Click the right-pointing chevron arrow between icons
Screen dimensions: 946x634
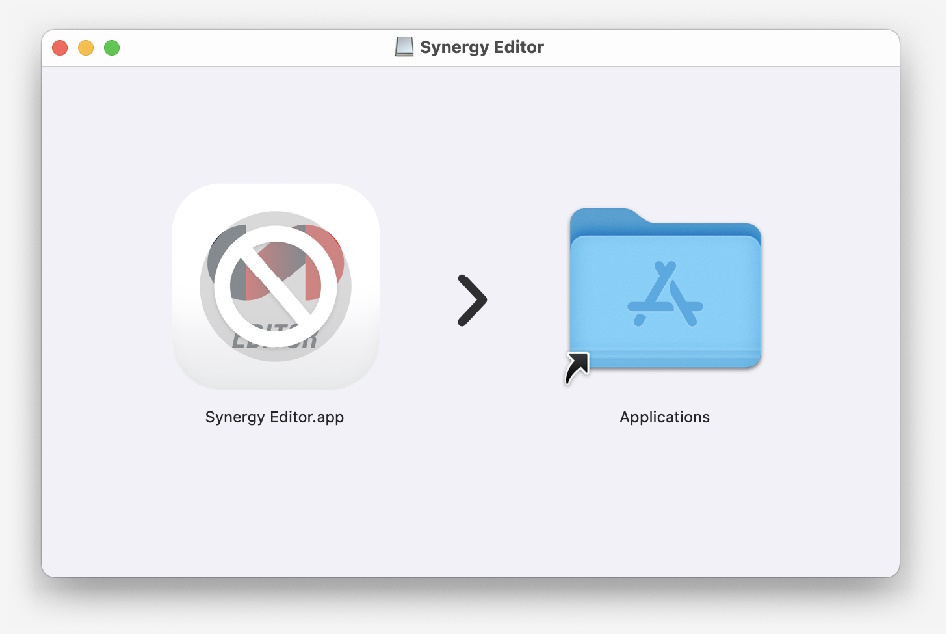(472, 300)
